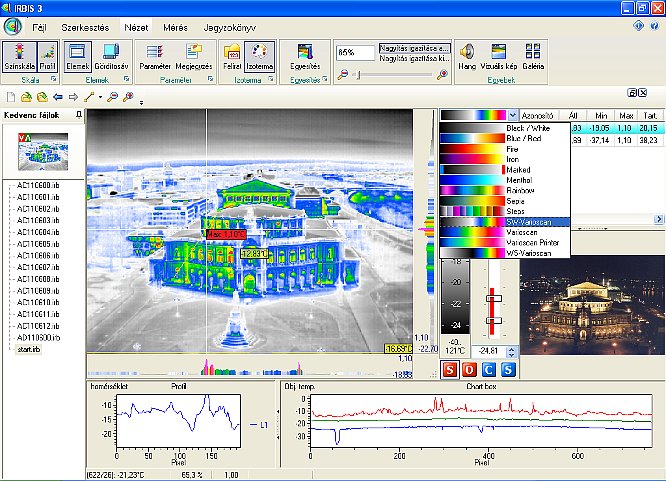666x481 pixels.
Task: Open the Paraméter ribbon button
Action: 155,57
